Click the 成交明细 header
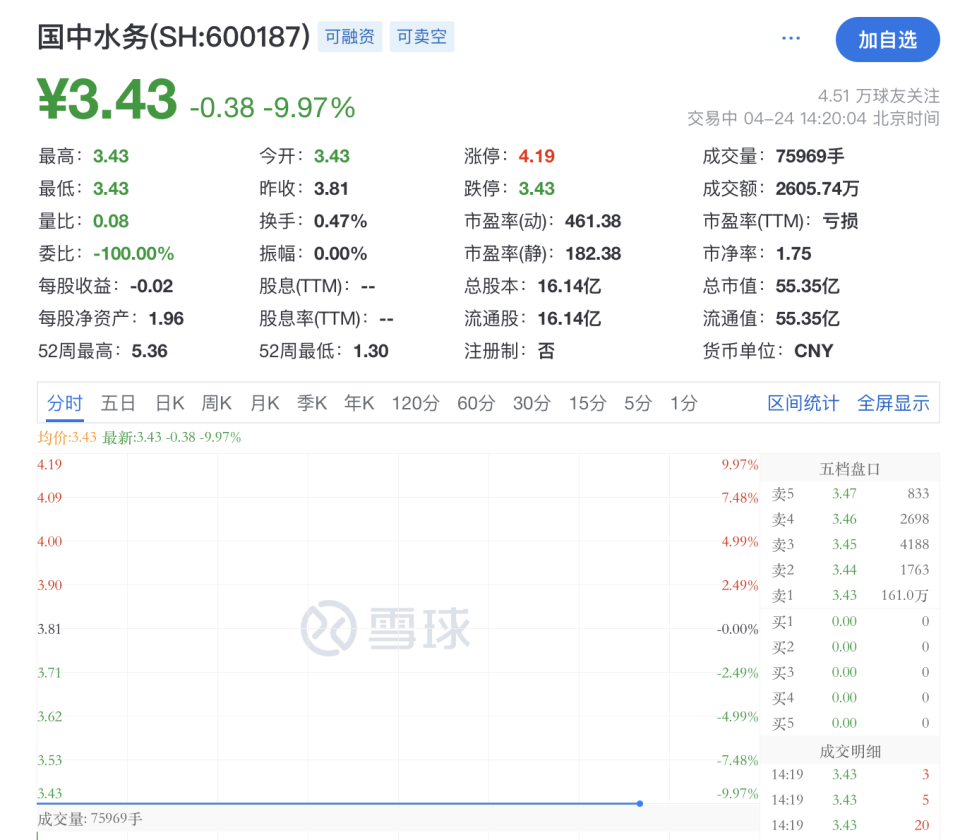 coord(850,751)
